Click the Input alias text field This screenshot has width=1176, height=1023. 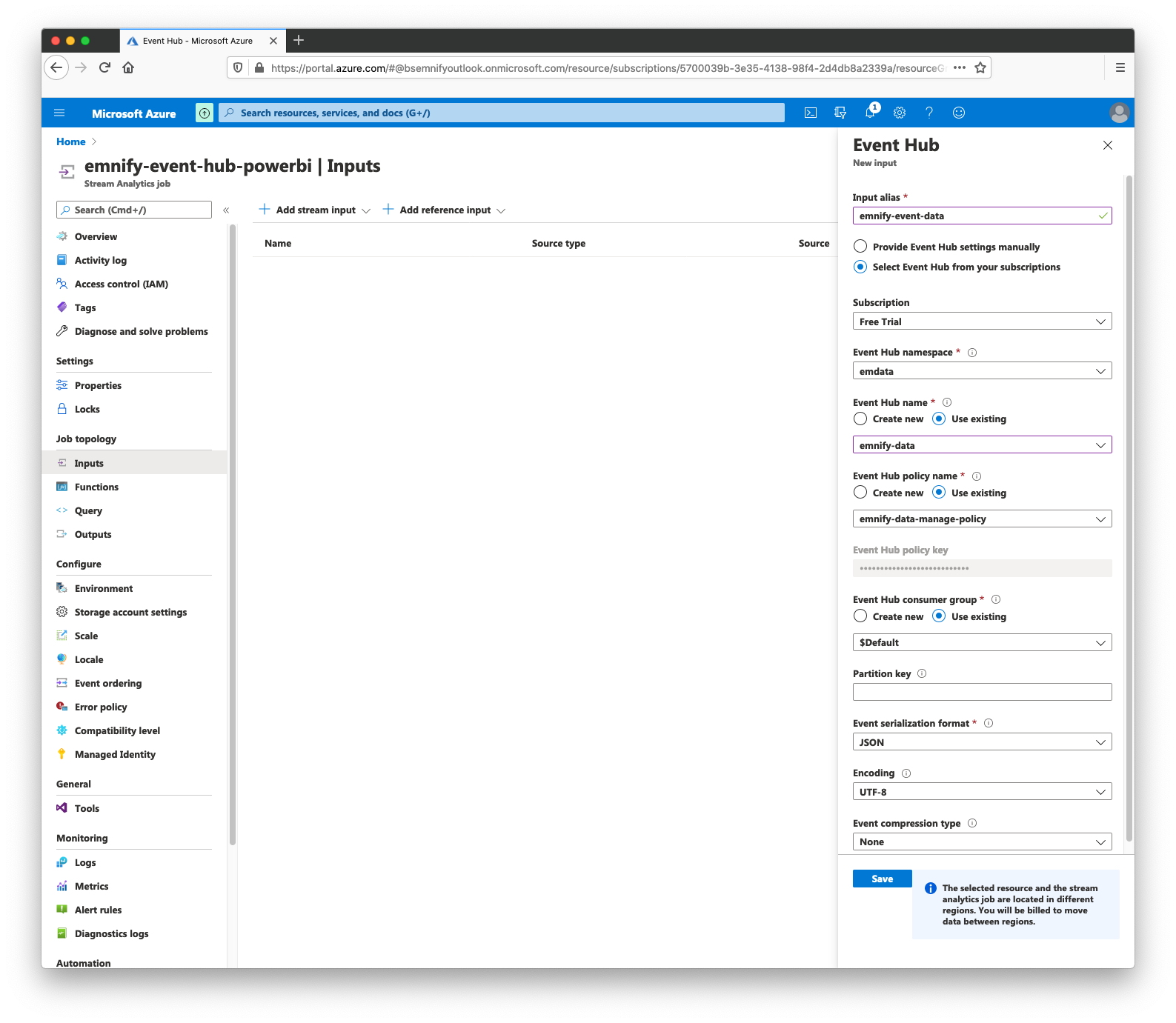pos(982,216)
